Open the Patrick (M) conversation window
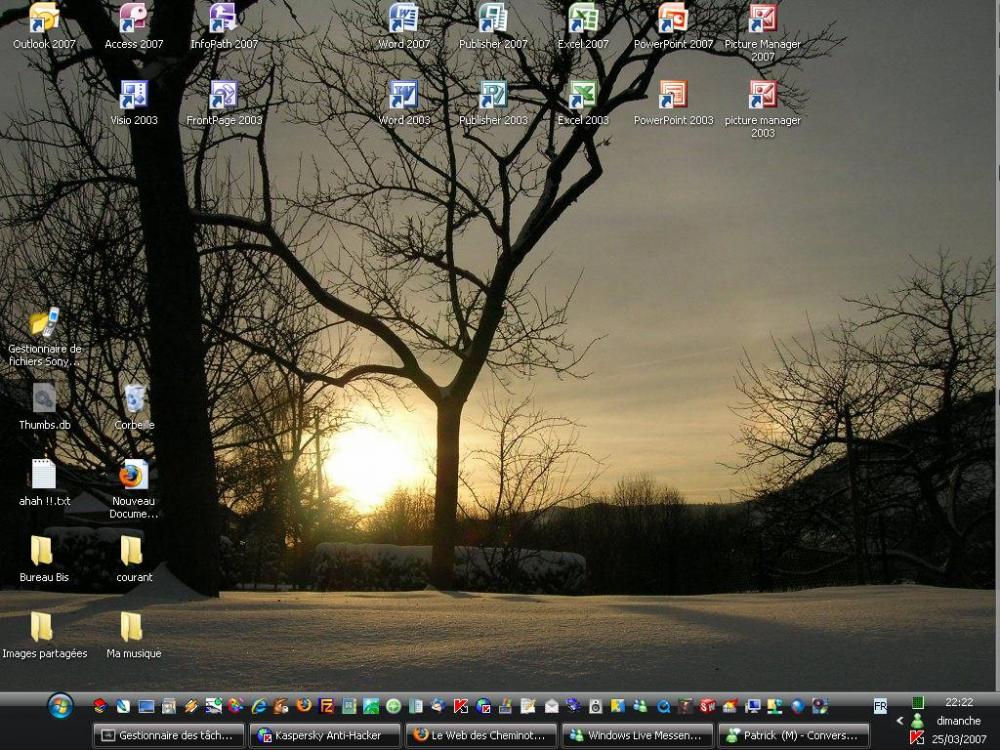Viewport: 1000px width, 750px height. click(x=794, y=736)
